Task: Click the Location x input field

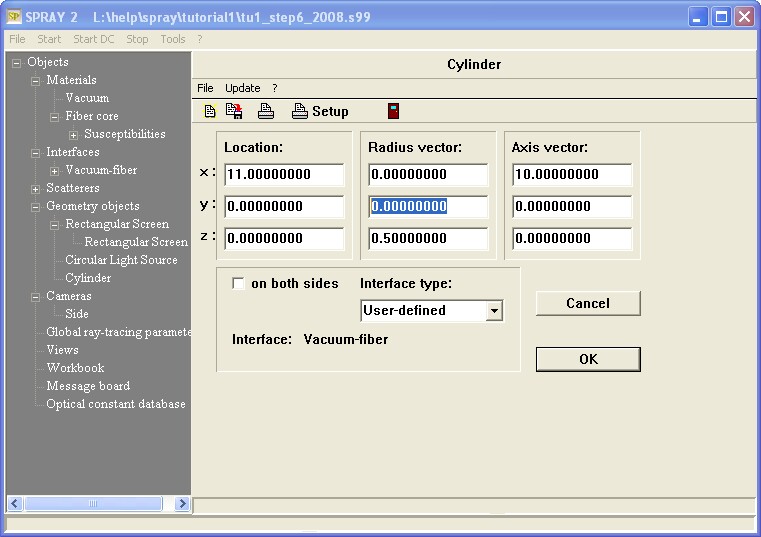Action: tap(284, 175)
